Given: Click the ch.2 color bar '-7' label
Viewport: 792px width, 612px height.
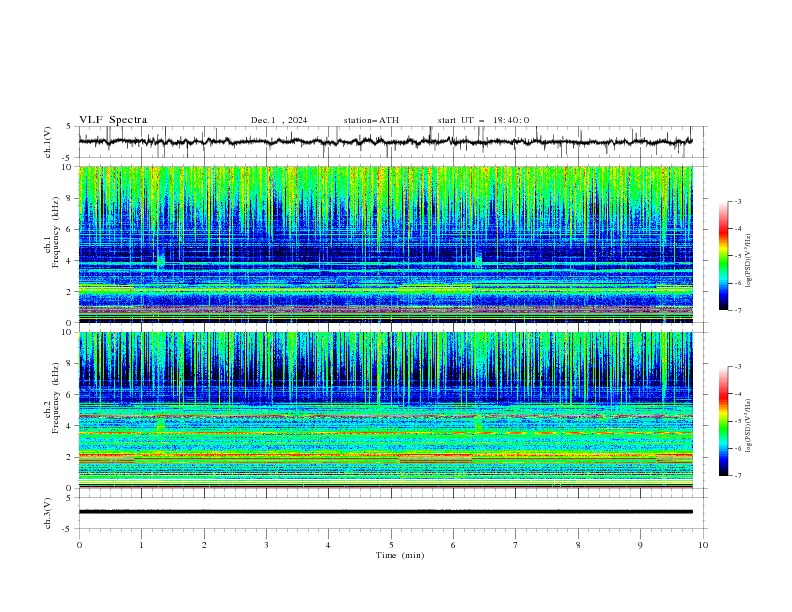Looking at the screenshot, I should pyautogui.click(x=737, y=475).
